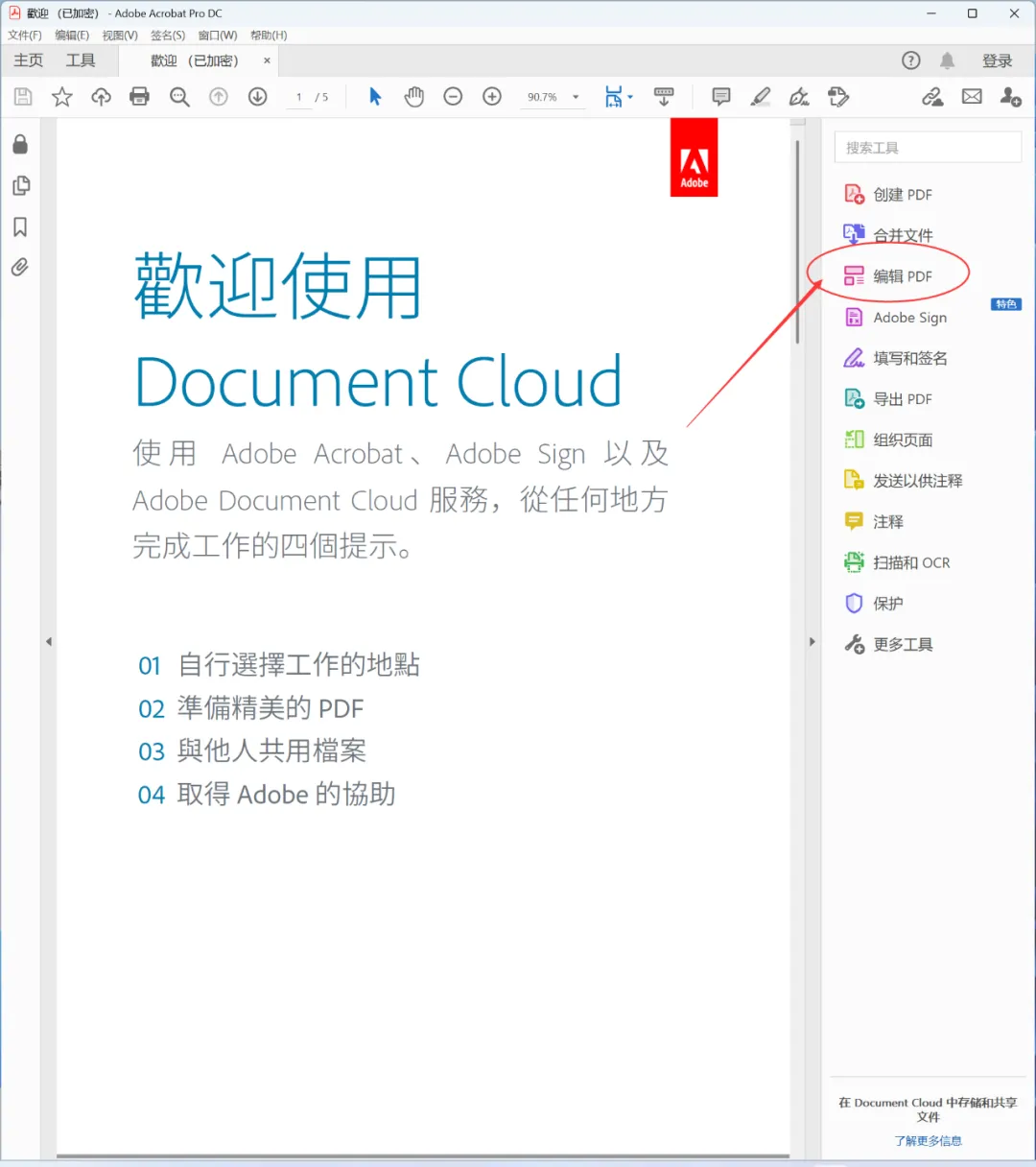The image size is (1036, 1167).
Task: Click the Print icon
Action: [140, 97]
